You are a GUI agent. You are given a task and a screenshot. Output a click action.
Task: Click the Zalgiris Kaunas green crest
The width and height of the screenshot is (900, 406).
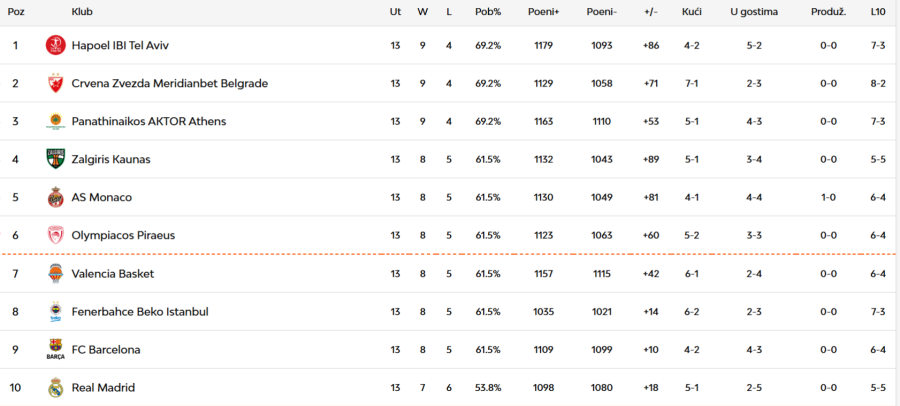tap(55, 159)
